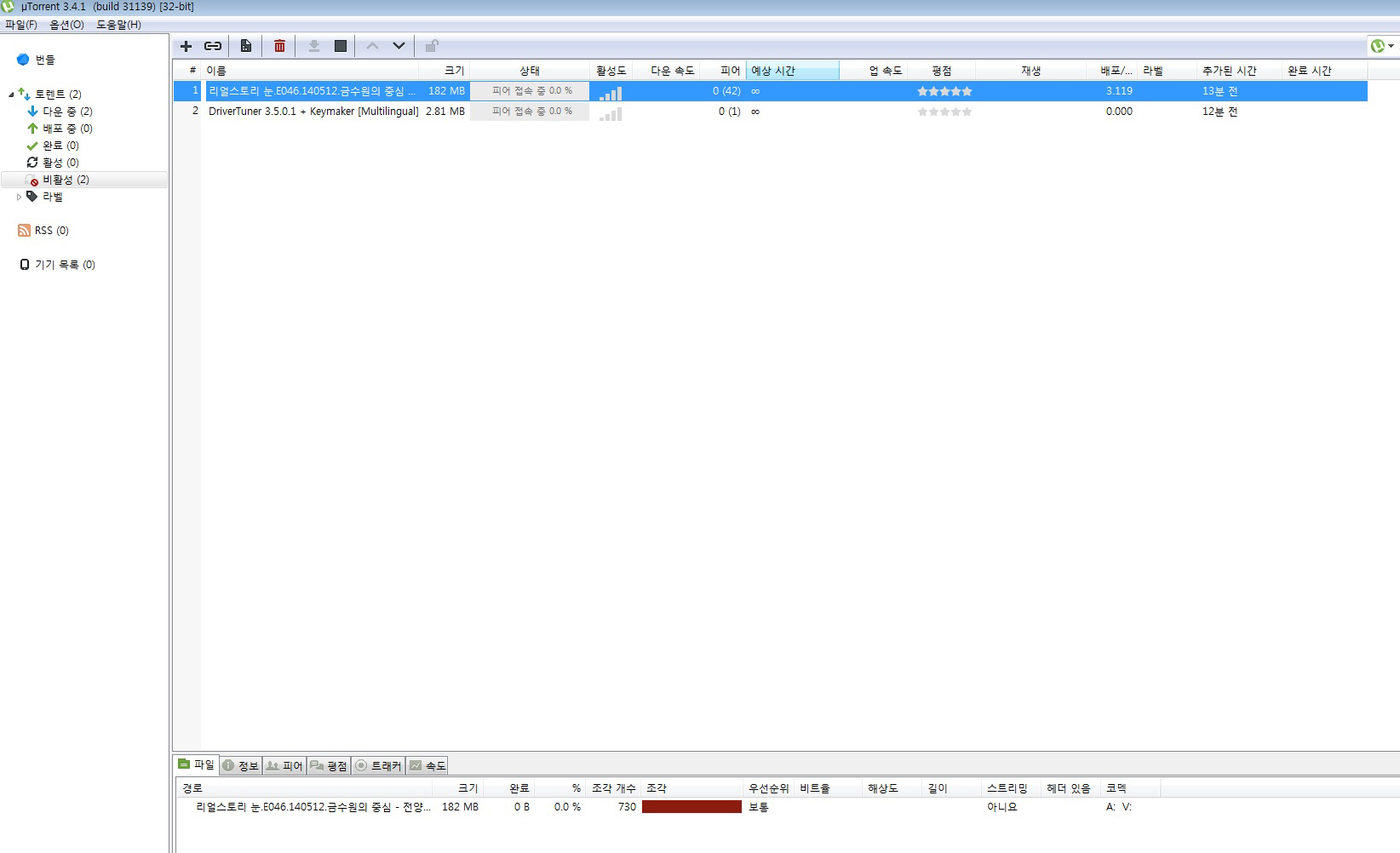Sort by the 상태 column header
Image resolution: width=1400 pixels, height=853 pixels.
pos(530,71)
